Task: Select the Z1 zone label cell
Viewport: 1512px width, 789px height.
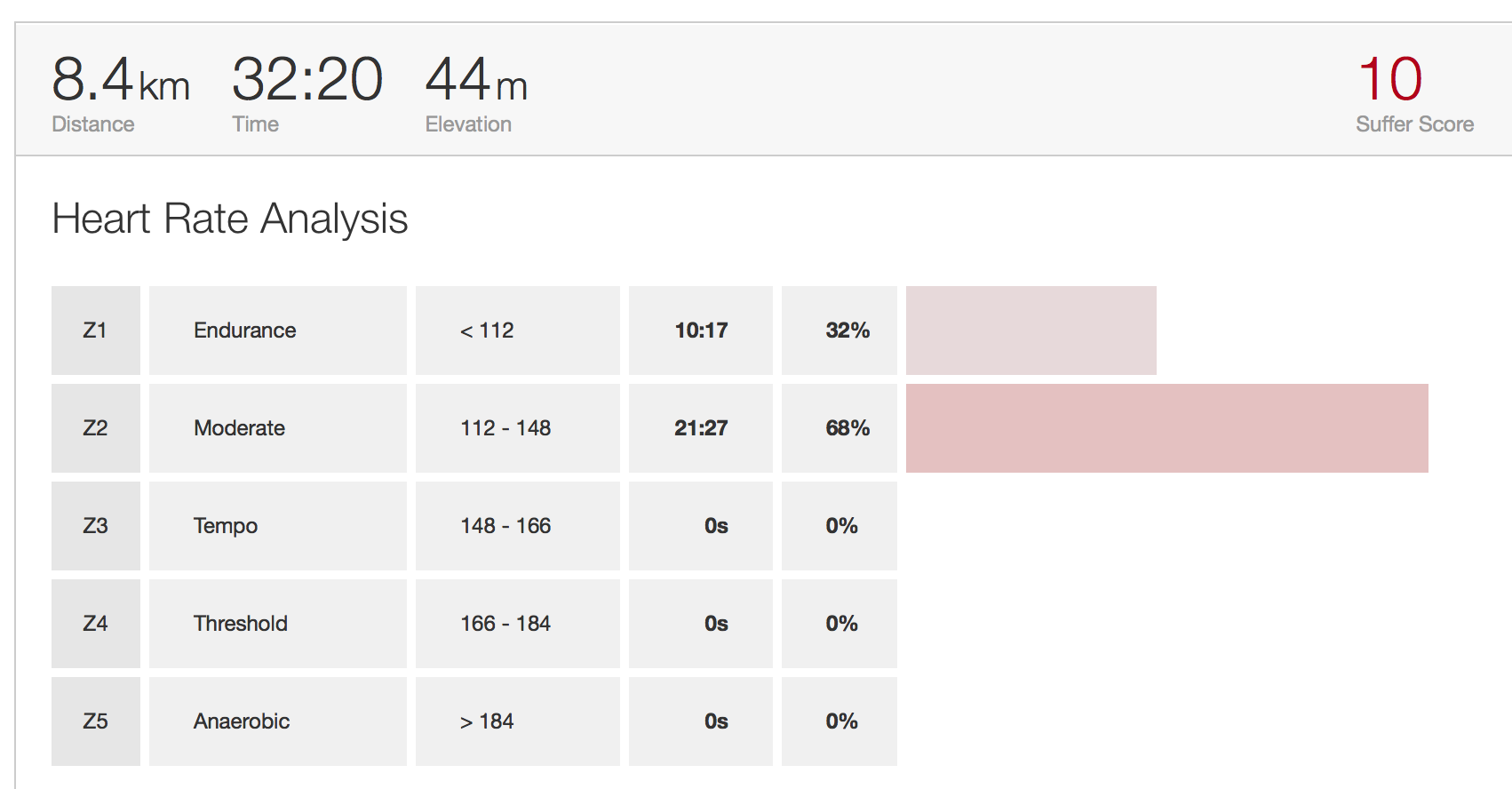Action: [x=95, y=331]
